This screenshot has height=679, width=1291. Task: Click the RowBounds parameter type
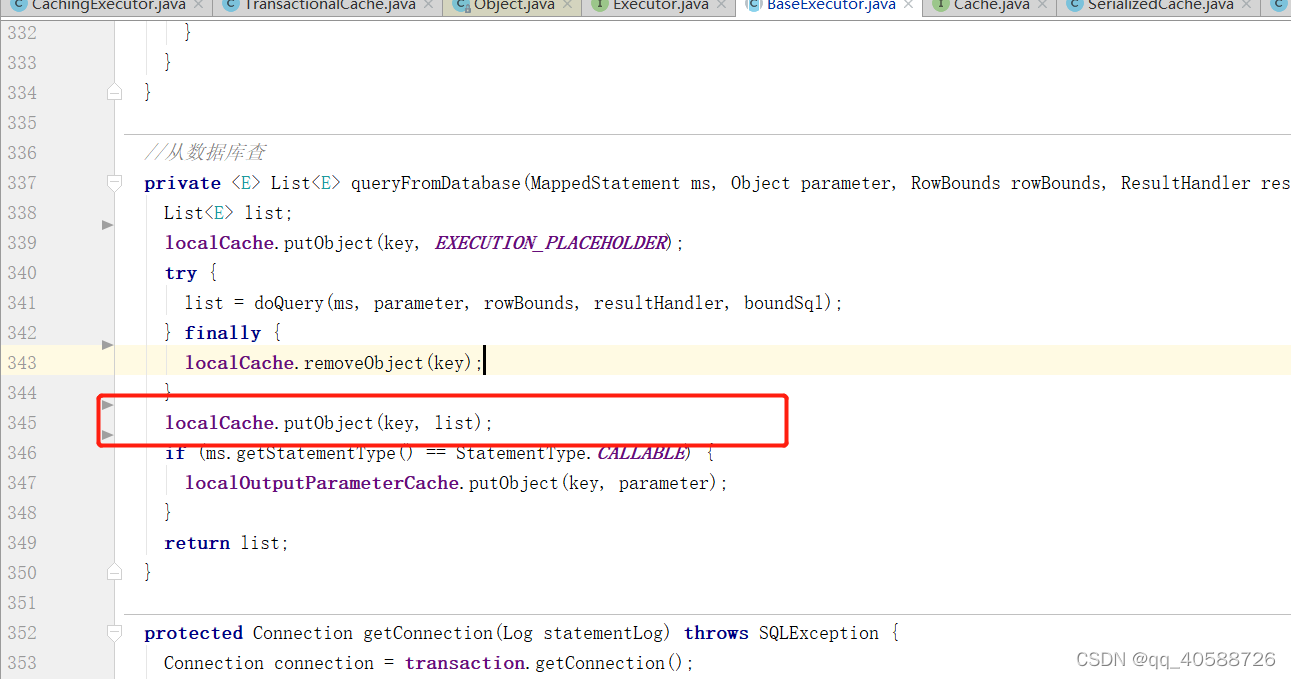955,183
